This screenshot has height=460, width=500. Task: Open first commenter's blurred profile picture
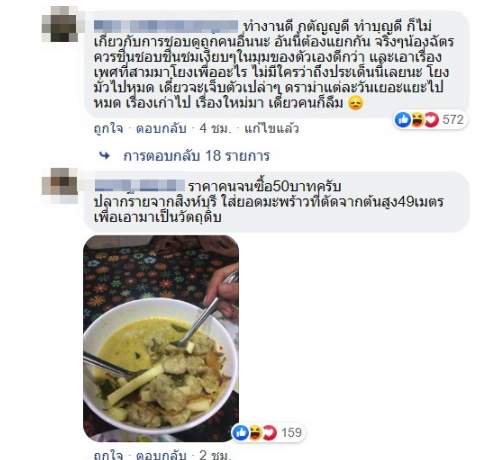(x=60, y=24)
